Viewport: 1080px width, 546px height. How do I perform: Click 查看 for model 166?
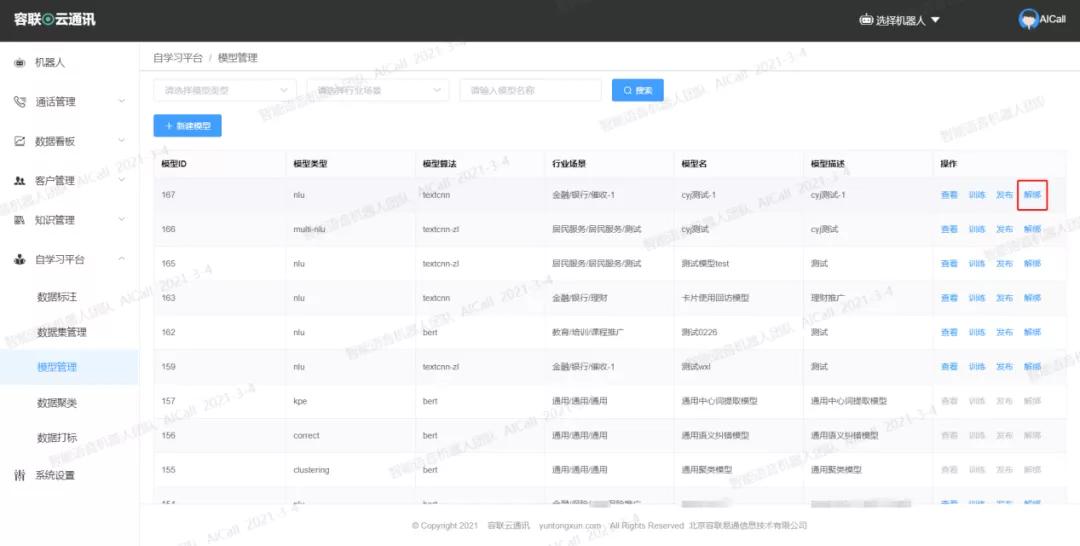949,229
